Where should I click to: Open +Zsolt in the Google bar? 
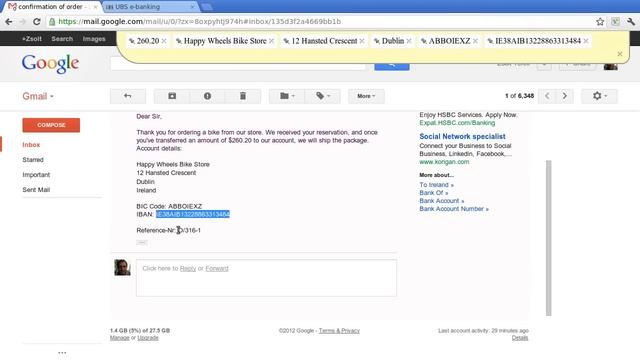pos(31,39)
